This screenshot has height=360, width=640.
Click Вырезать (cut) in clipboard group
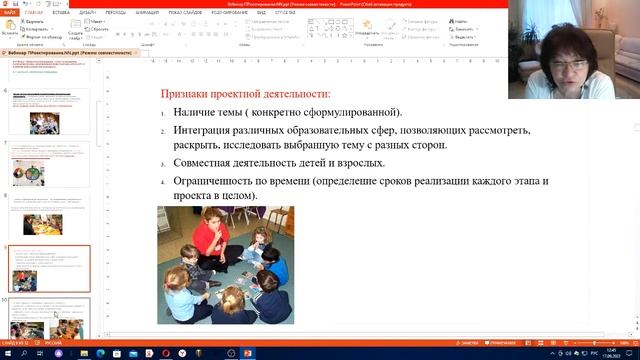32,21
